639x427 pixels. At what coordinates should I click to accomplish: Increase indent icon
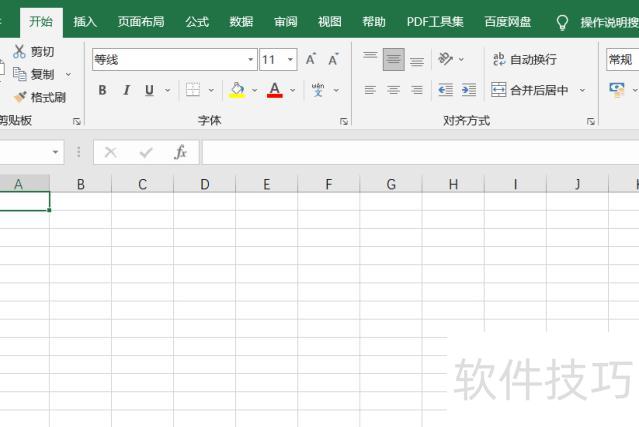tap(469, 90)
